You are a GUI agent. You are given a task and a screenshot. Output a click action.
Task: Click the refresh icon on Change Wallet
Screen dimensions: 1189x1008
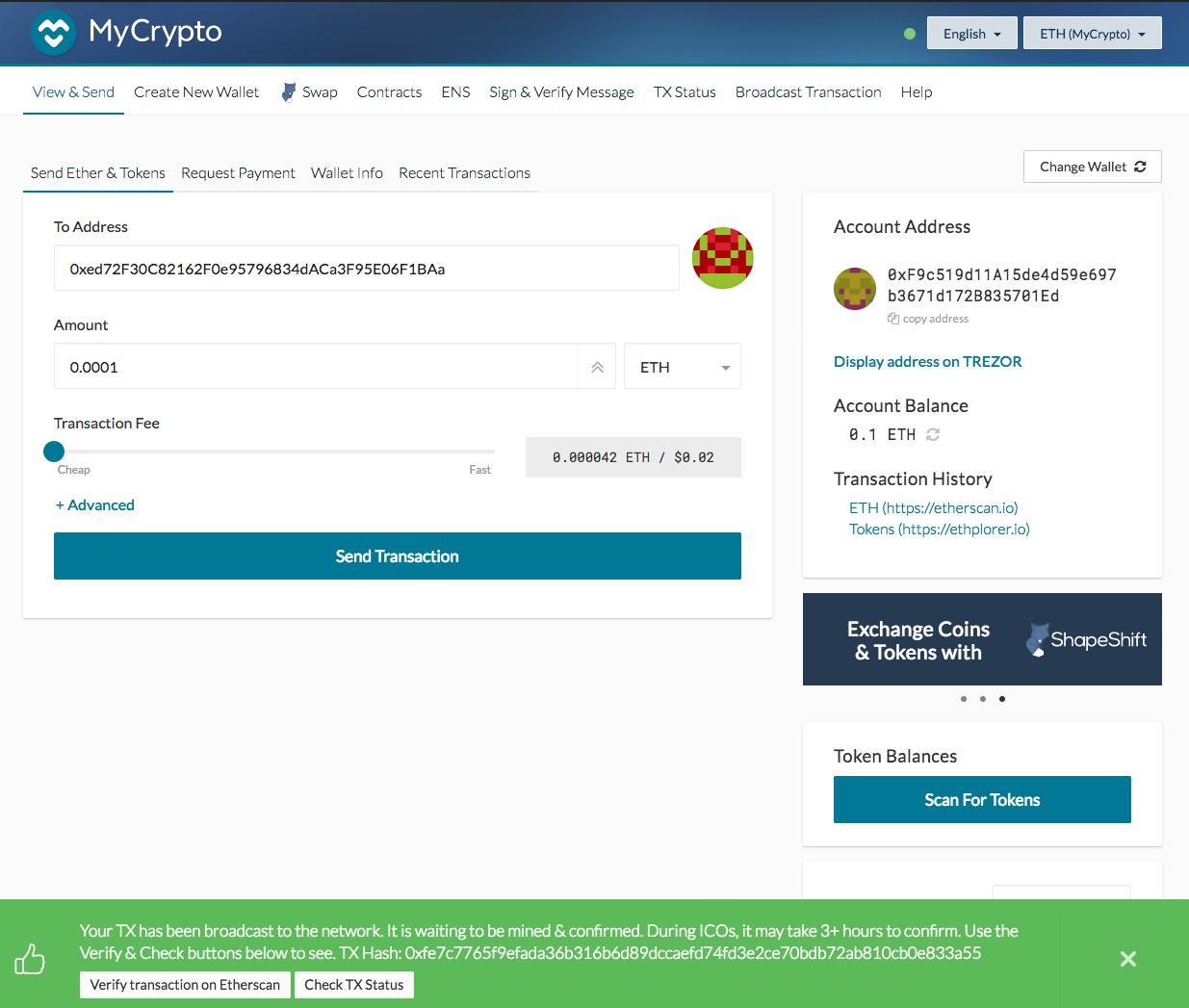click(x=1140, y=167)
